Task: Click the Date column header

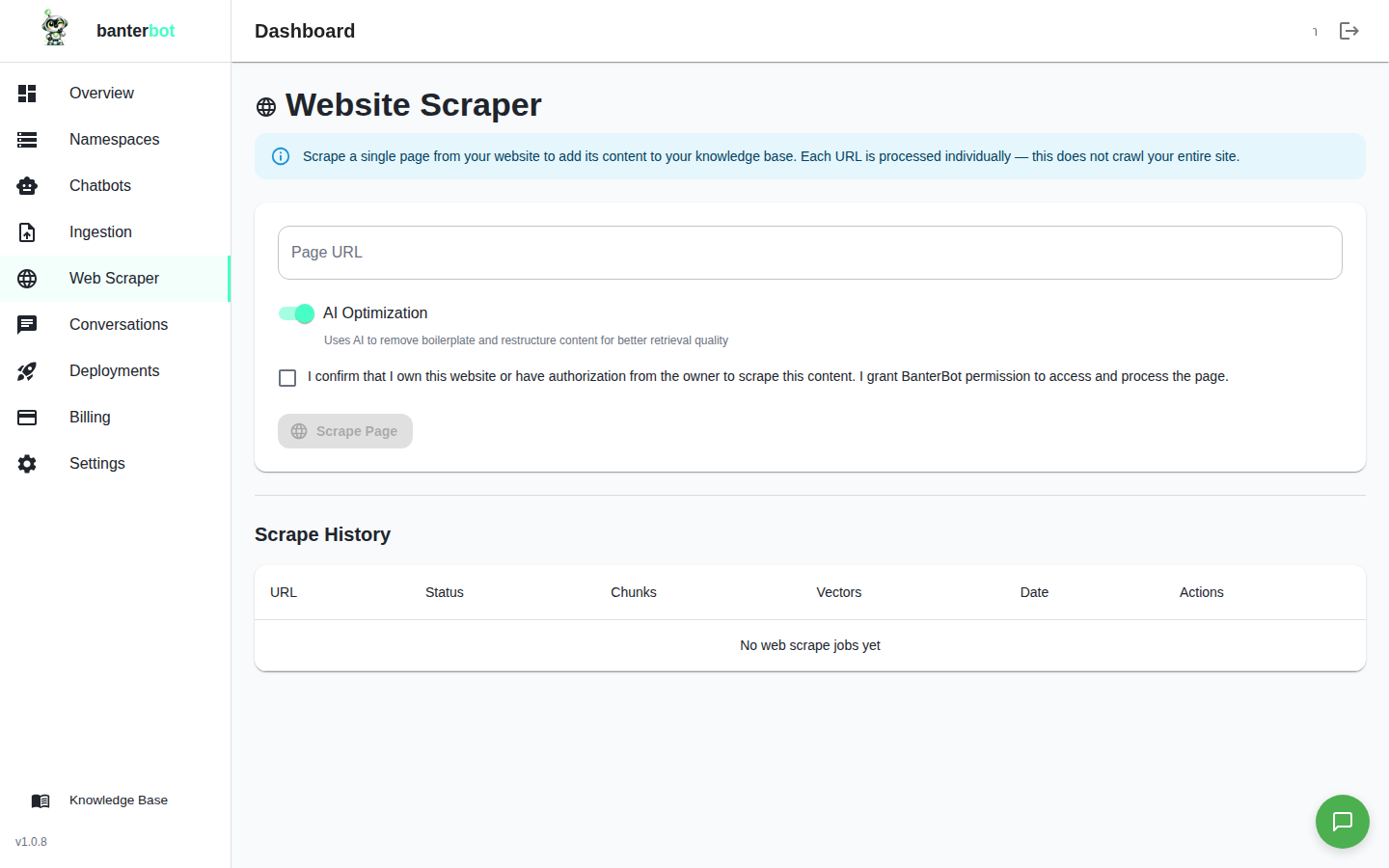Action: [1034, 592]
